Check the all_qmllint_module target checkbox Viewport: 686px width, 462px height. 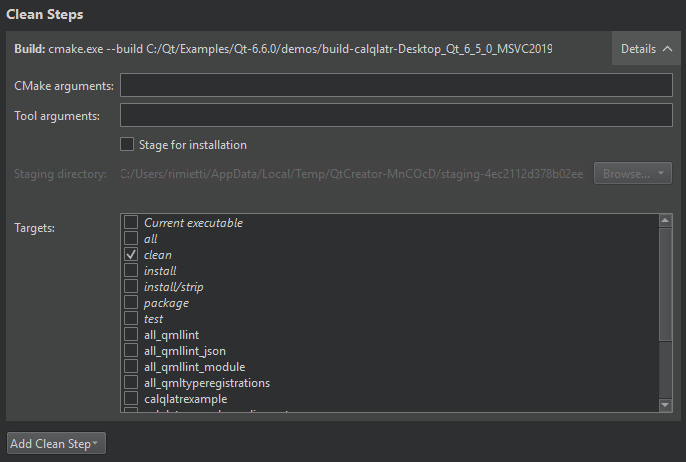(131, 367)
